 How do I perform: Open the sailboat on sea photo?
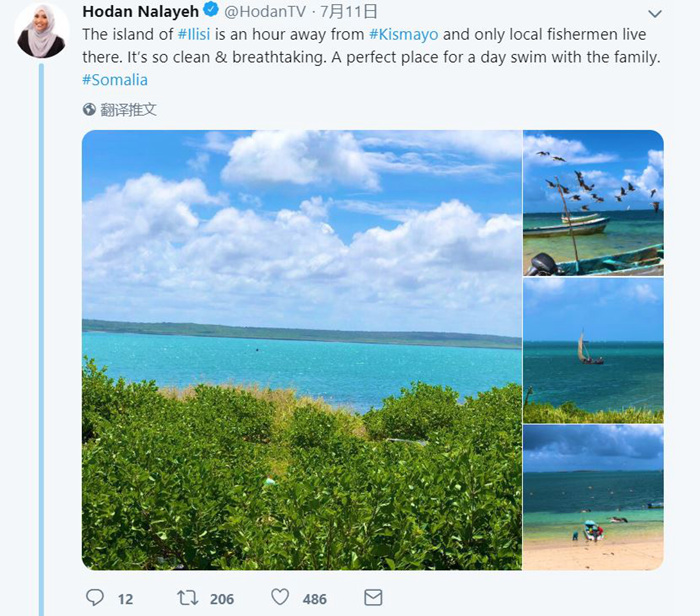[x=593, y=350]
